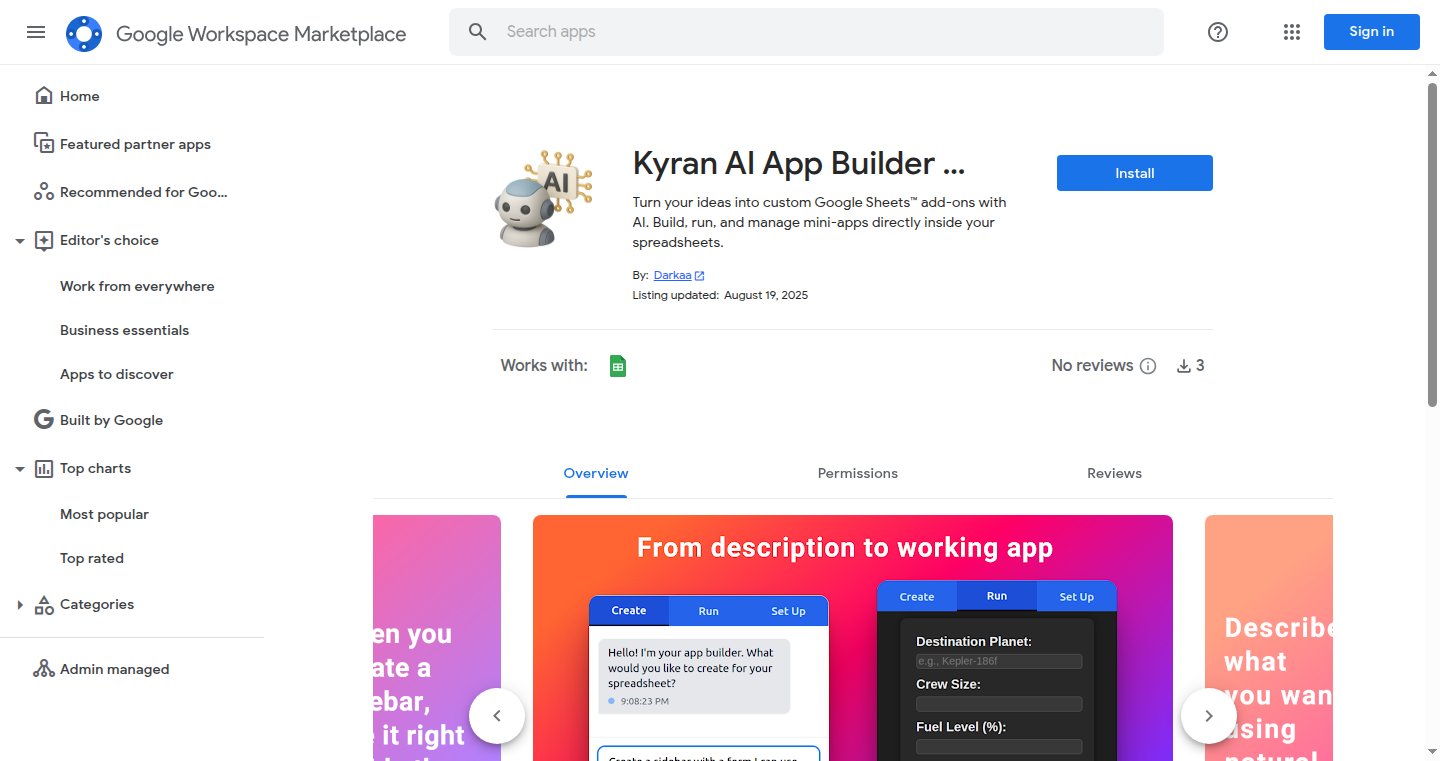This screenshot has width=1440, height=761.
Task: Open Featured partner apps label
Action: click(x=135, y=144)
